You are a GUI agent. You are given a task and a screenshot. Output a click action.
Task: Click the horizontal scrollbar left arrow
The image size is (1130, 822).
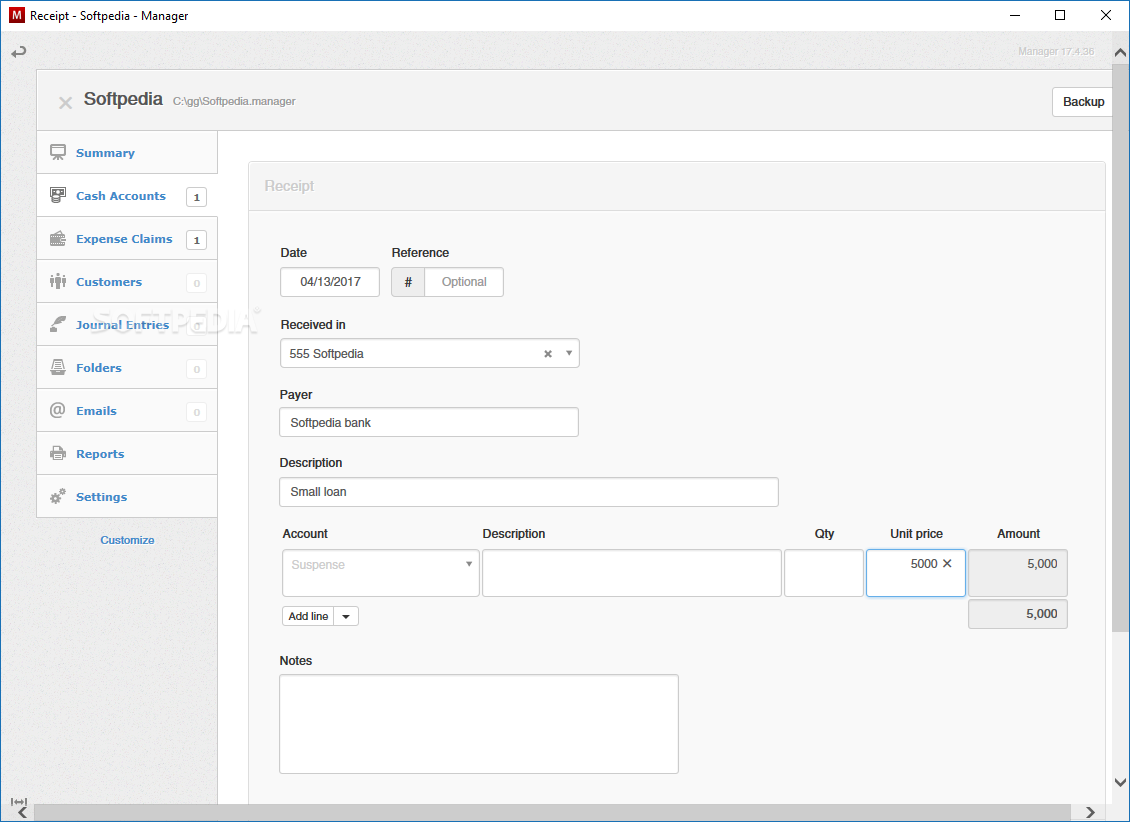pos(22,813)
